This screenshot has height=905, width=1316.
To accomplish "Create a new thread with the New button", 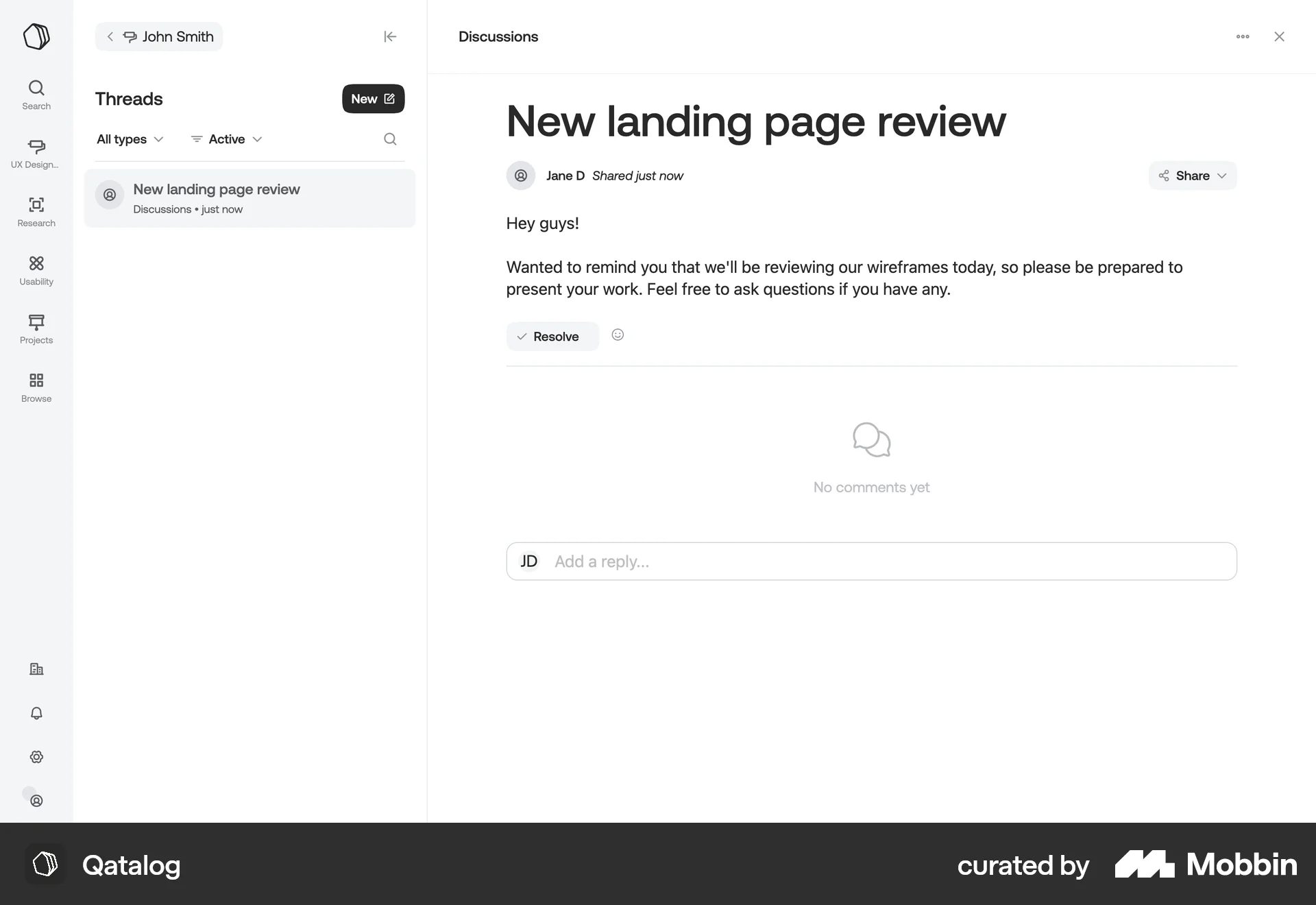I will click(373, 99).
